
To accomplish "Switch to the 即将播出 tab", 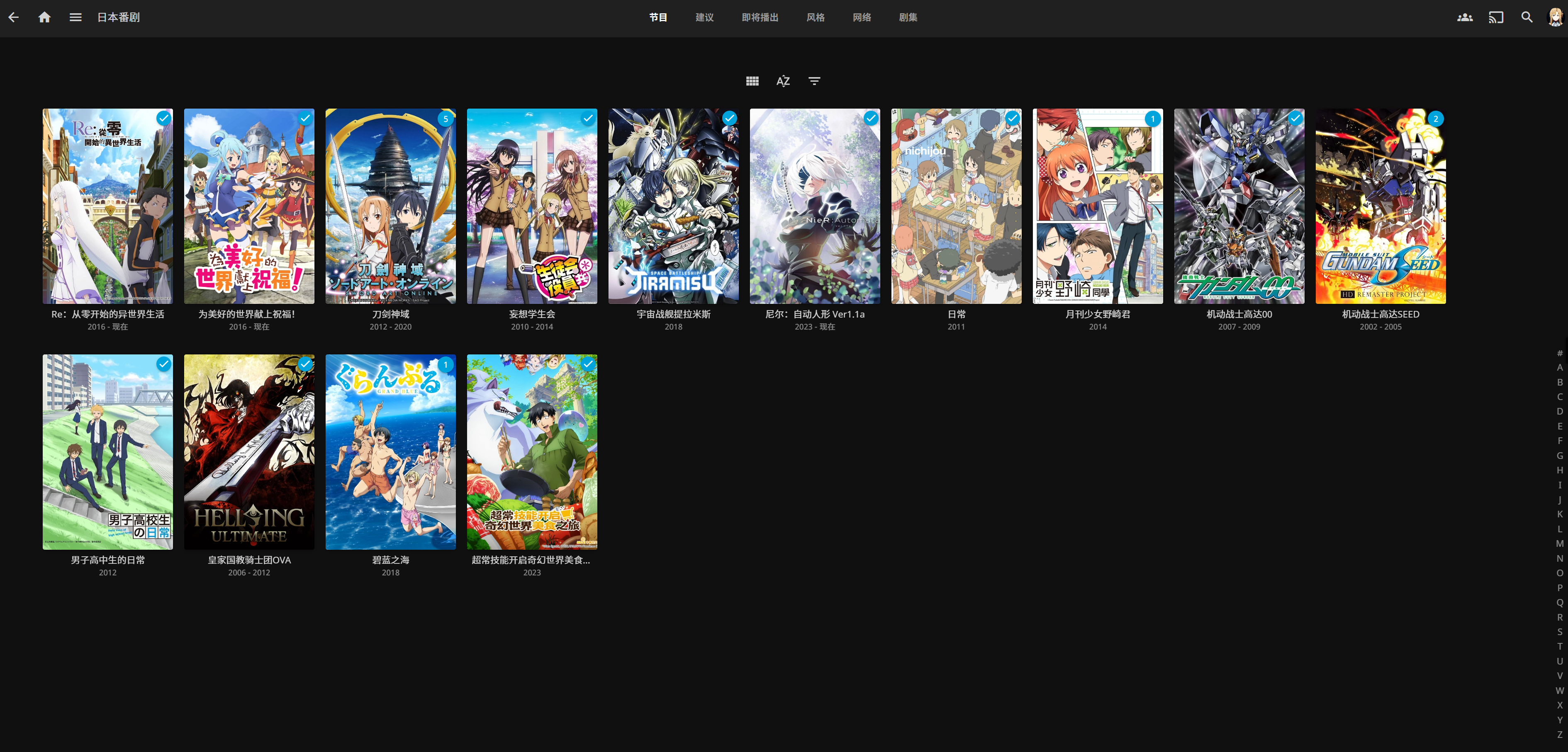I will click(x=760, y=17).
